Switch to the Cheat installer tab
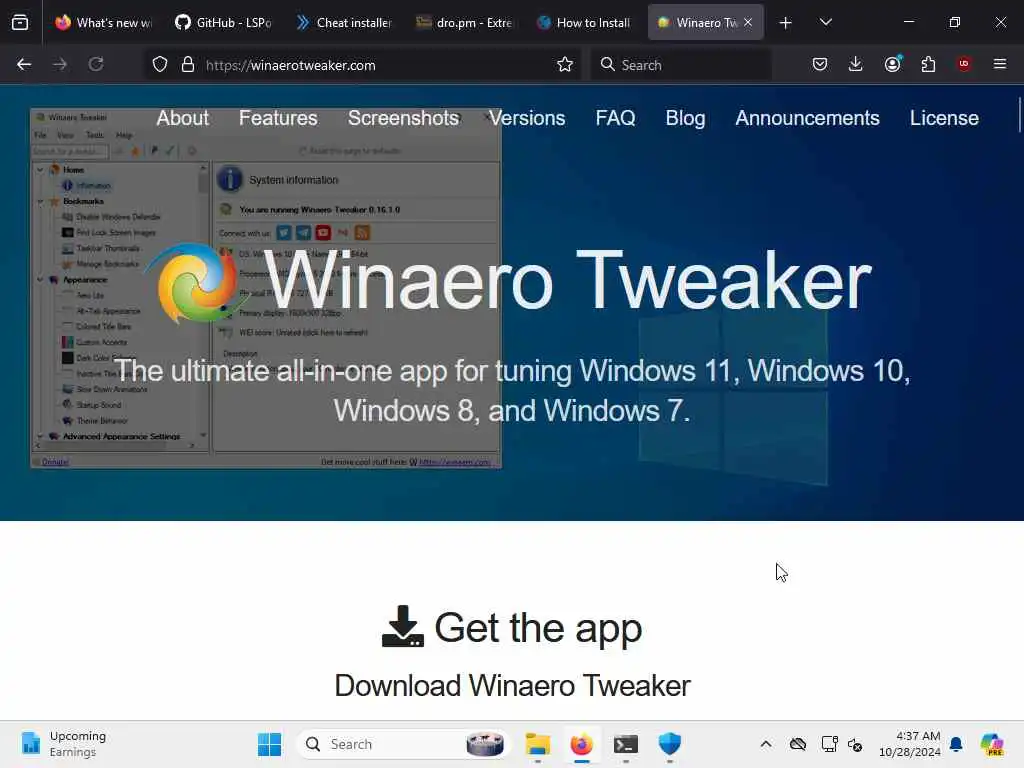The width and height of the screenshot is (1024, 768). (x=344, y=22)
